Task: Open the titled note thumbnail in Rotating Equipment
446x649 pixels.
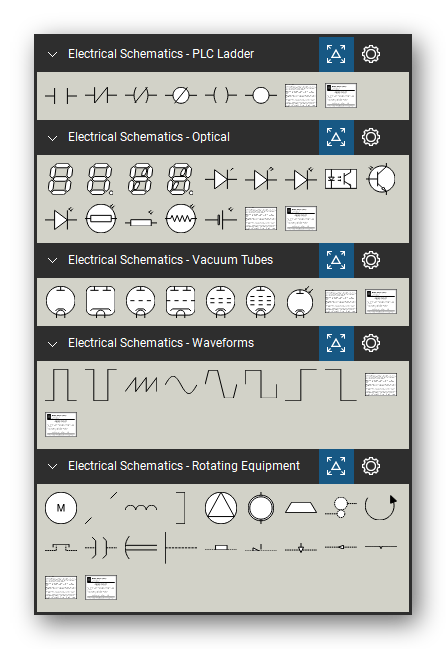Action: [x=101, y=587]
